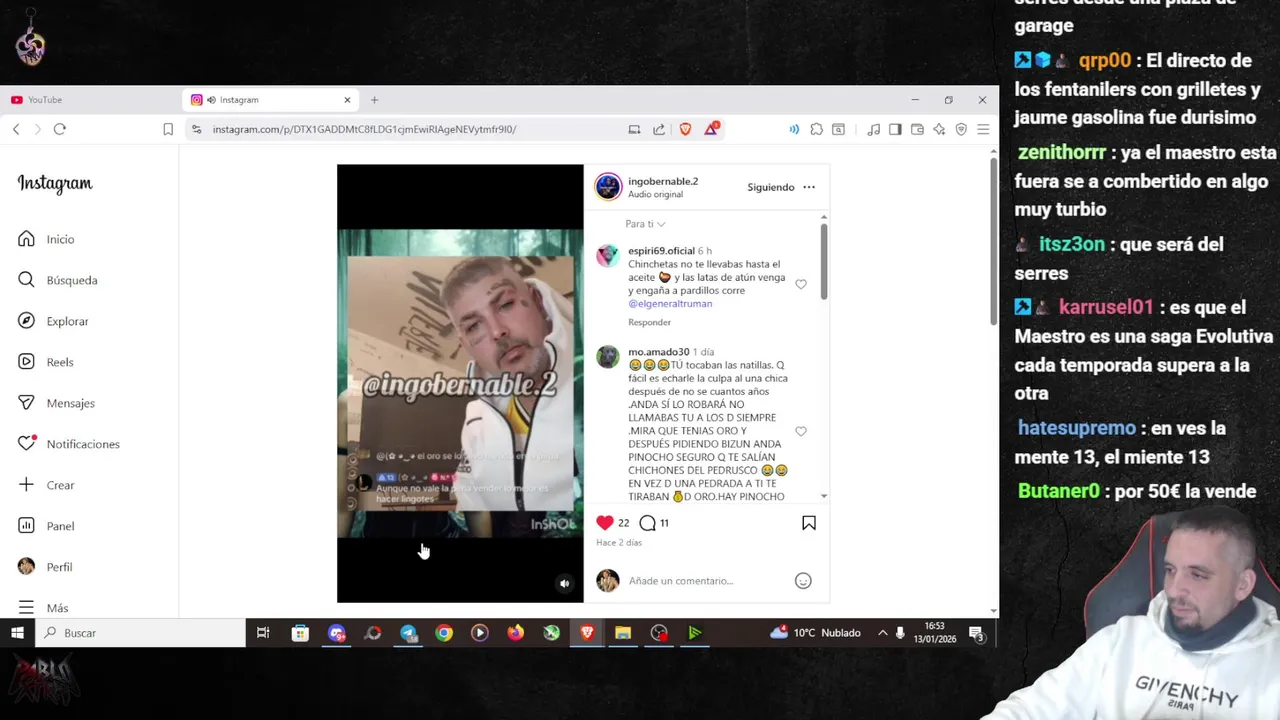Close the Instagram tab
This screenshot has width=1280, height=720.
pyautogui.click(x=347, y=100)
